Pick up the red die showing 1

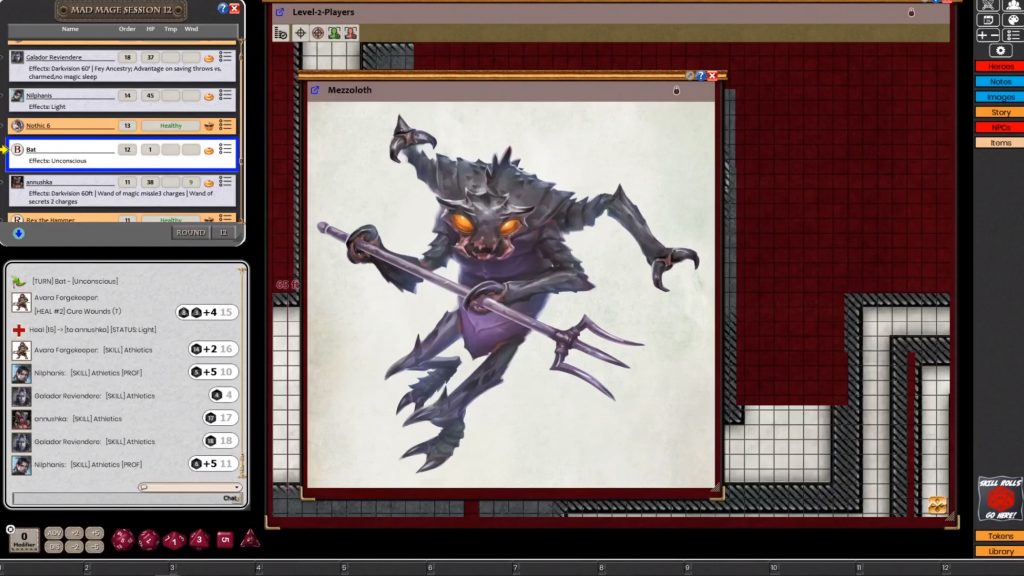click(174, 540)
